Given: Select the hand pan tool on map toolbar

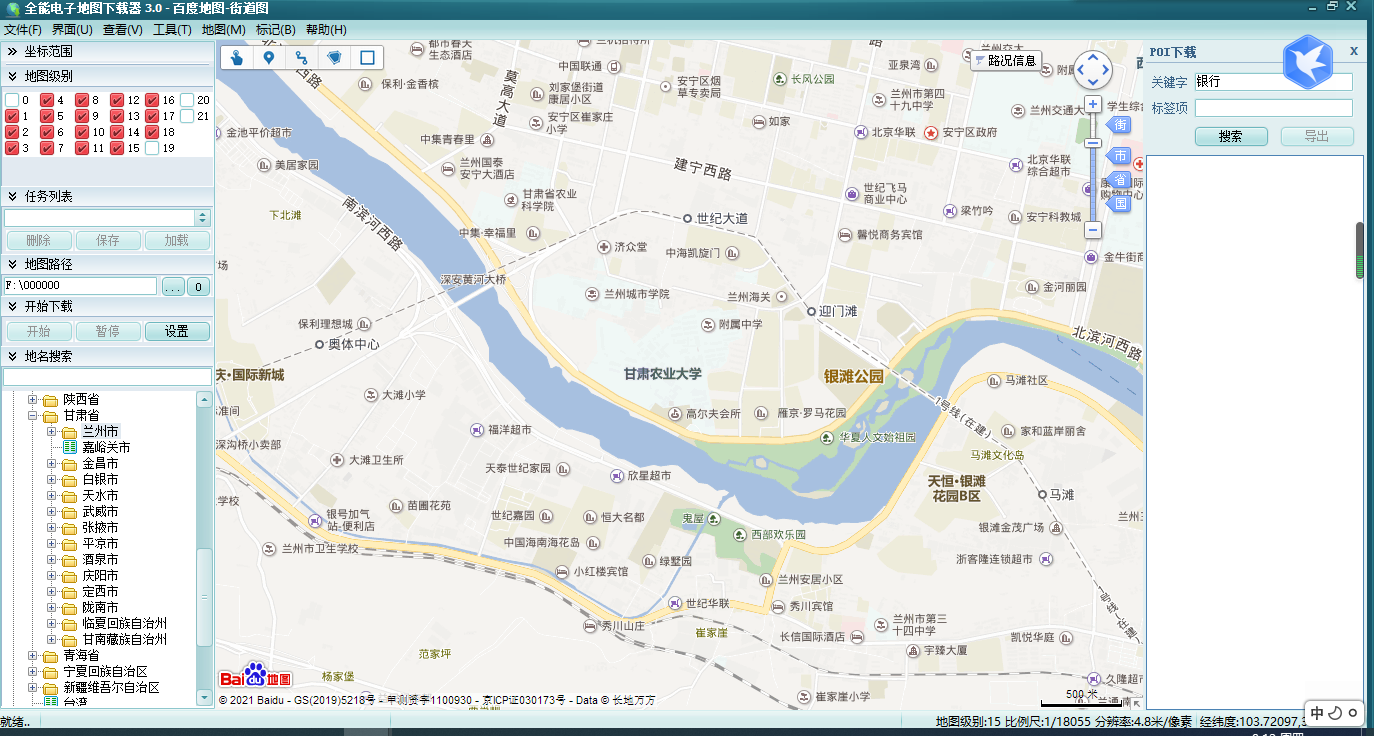Looking at the screenshot, I should pyautogui.click(x=237, y=57).
